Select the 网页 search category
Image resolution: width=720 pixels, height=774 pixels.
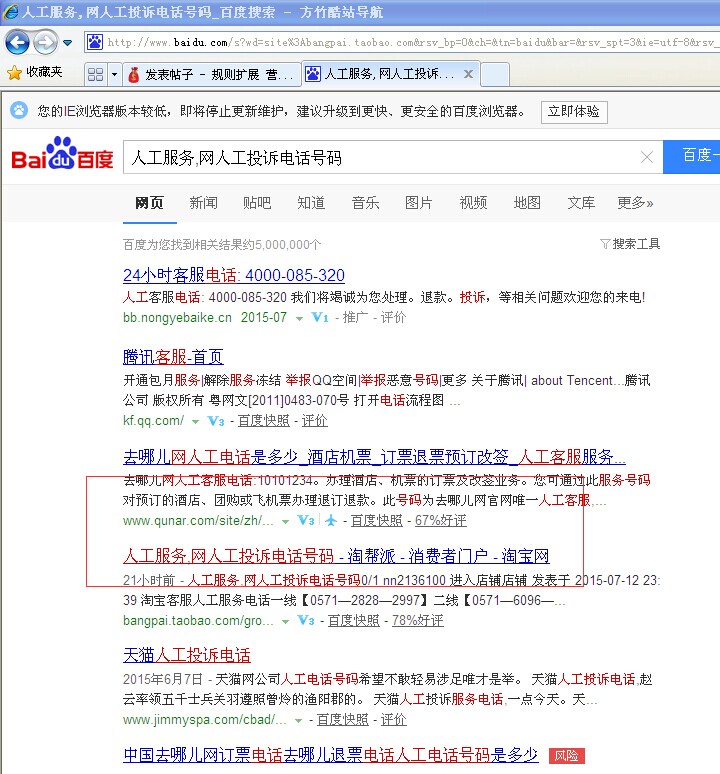tap(150, 203)
